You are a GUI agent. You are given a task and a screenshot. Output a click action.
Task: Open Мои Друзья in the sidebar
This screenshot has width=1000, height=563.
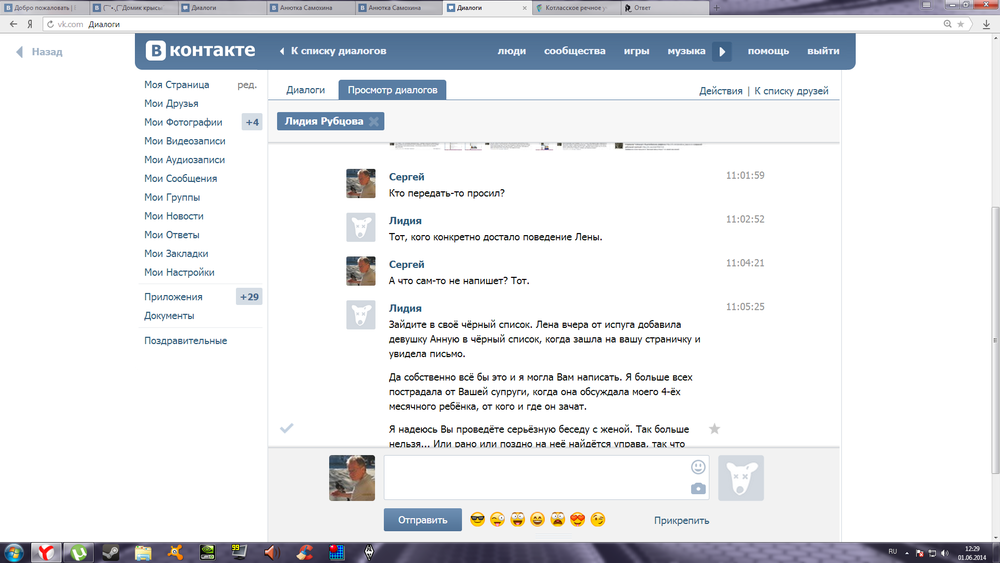click(x=171, y=103)
